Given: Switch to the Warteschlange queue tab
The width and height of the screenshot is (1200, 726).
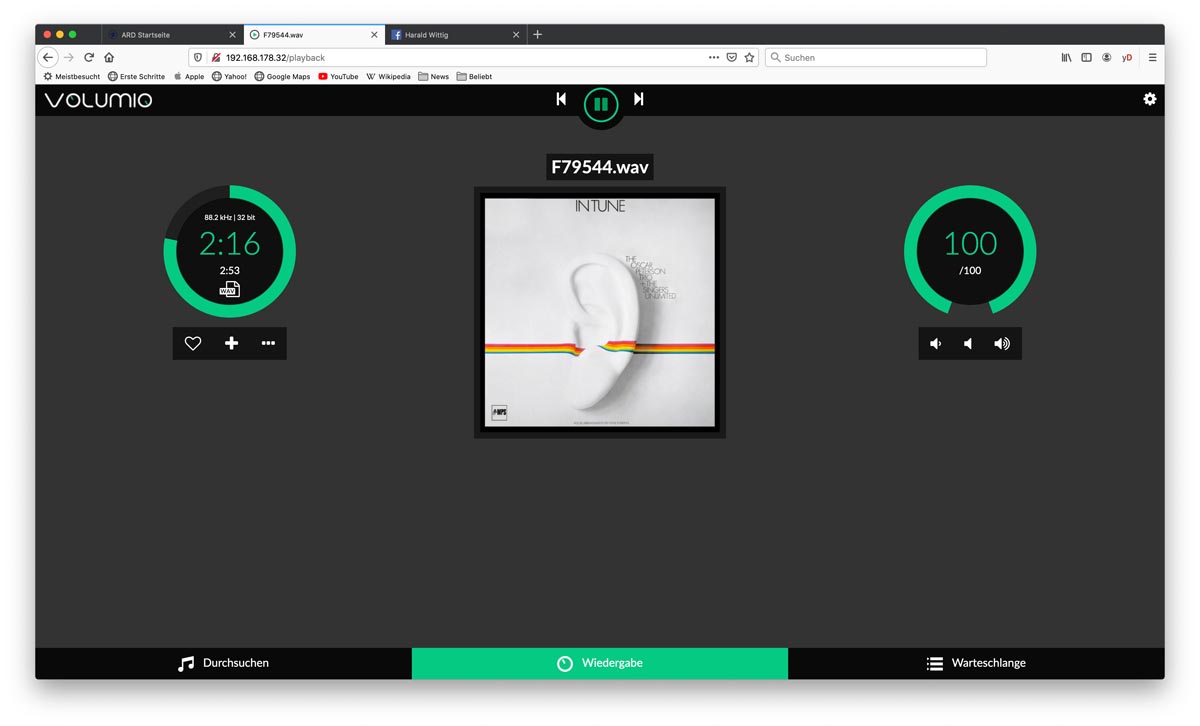Looking at the screenshot, I should tap(975, 663).
